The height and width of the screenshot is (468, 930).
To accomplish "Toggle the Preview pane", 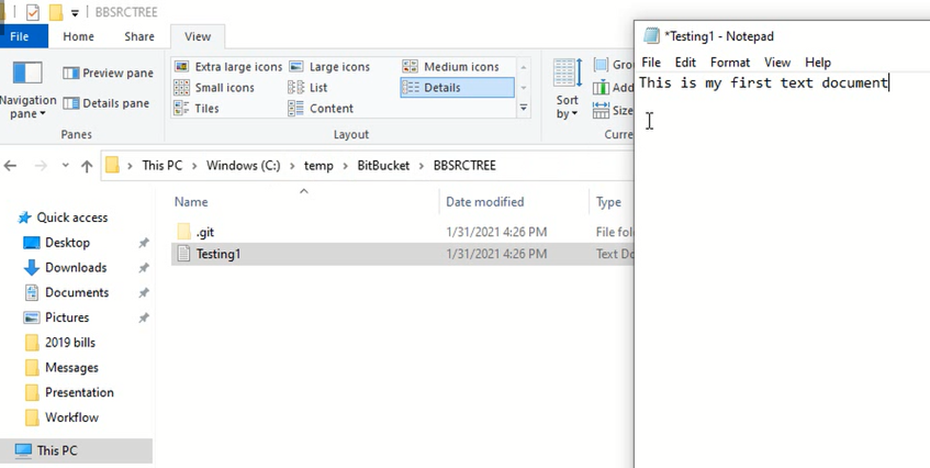I will point(108,73).
